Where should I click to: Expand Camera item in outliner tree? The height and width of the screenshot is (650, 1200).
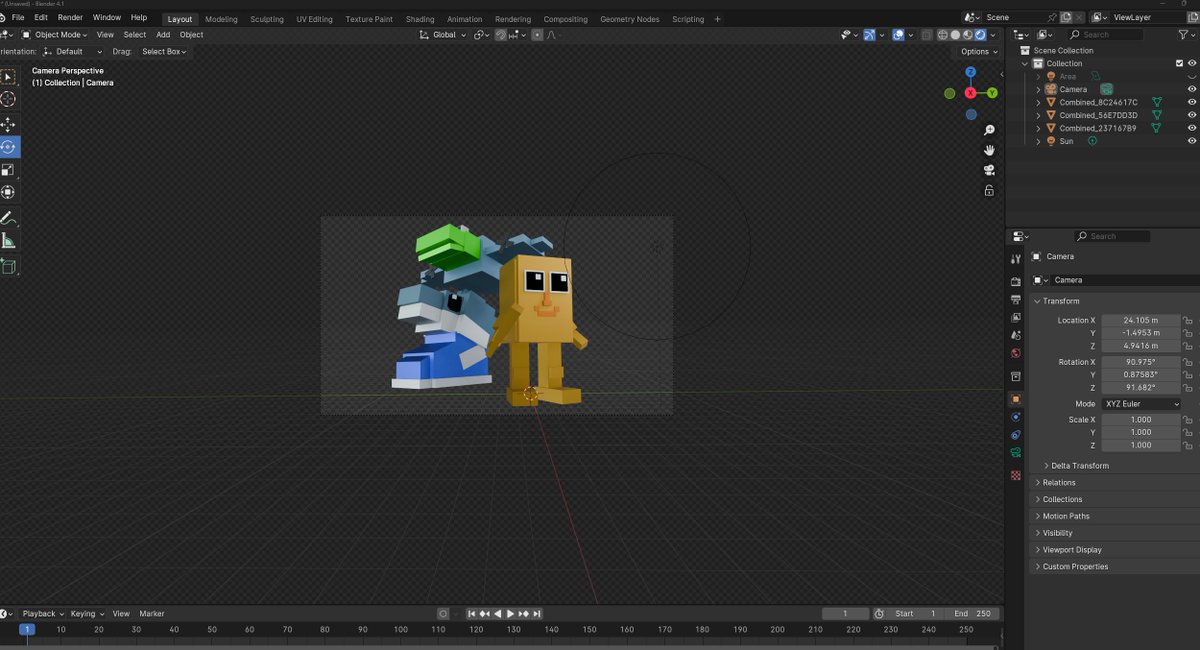click(1038, 89)
